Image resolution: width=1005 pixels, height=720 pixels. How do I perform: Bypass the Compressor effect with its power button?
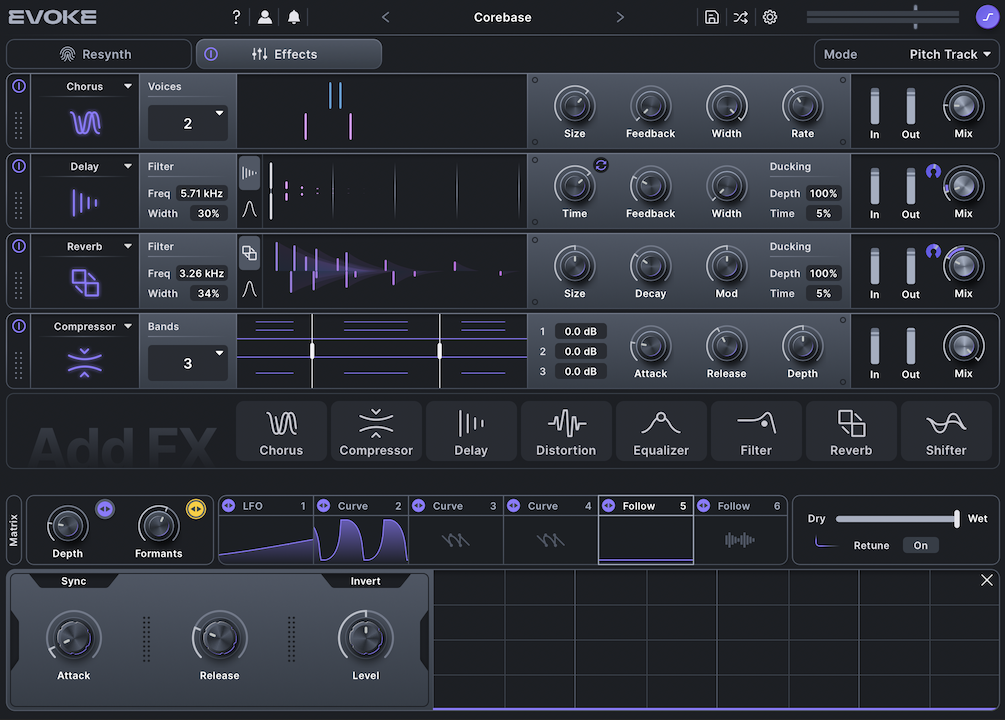pyautogui.click(x=18, y=326)
